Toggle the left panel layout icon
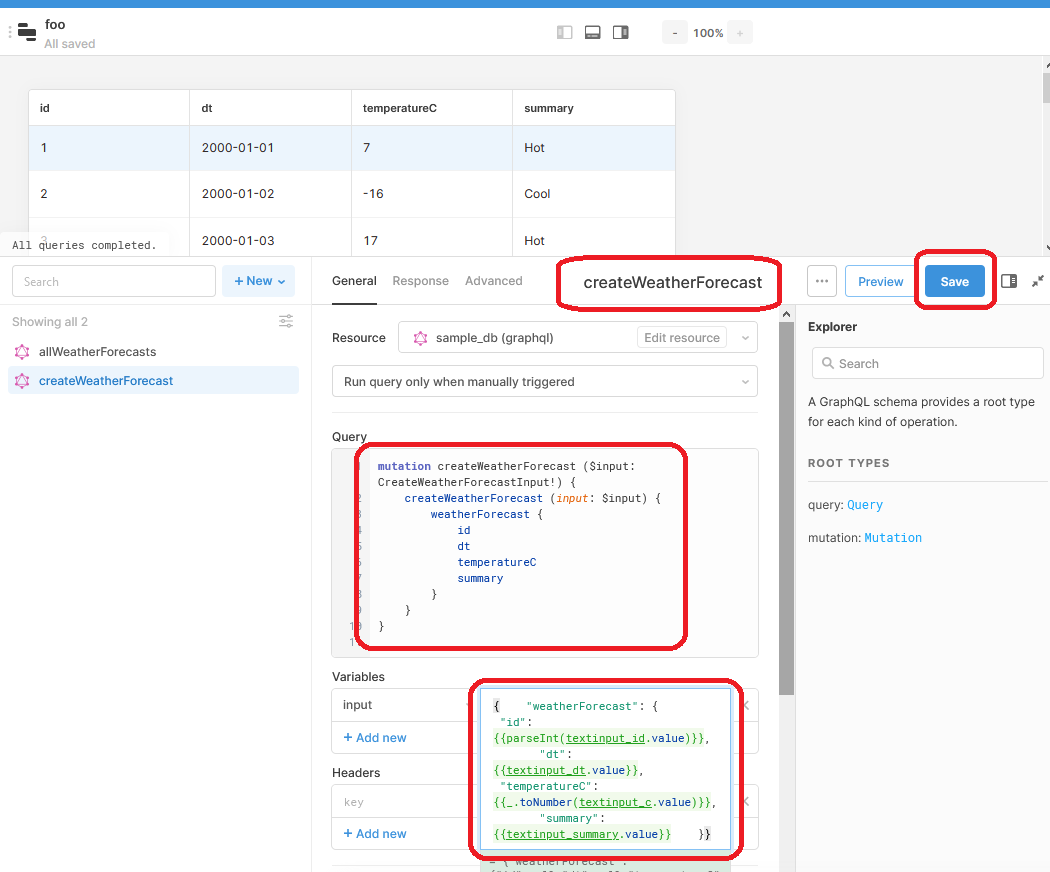Screen dimensions: 1050x872 click(x=565, y=32)
